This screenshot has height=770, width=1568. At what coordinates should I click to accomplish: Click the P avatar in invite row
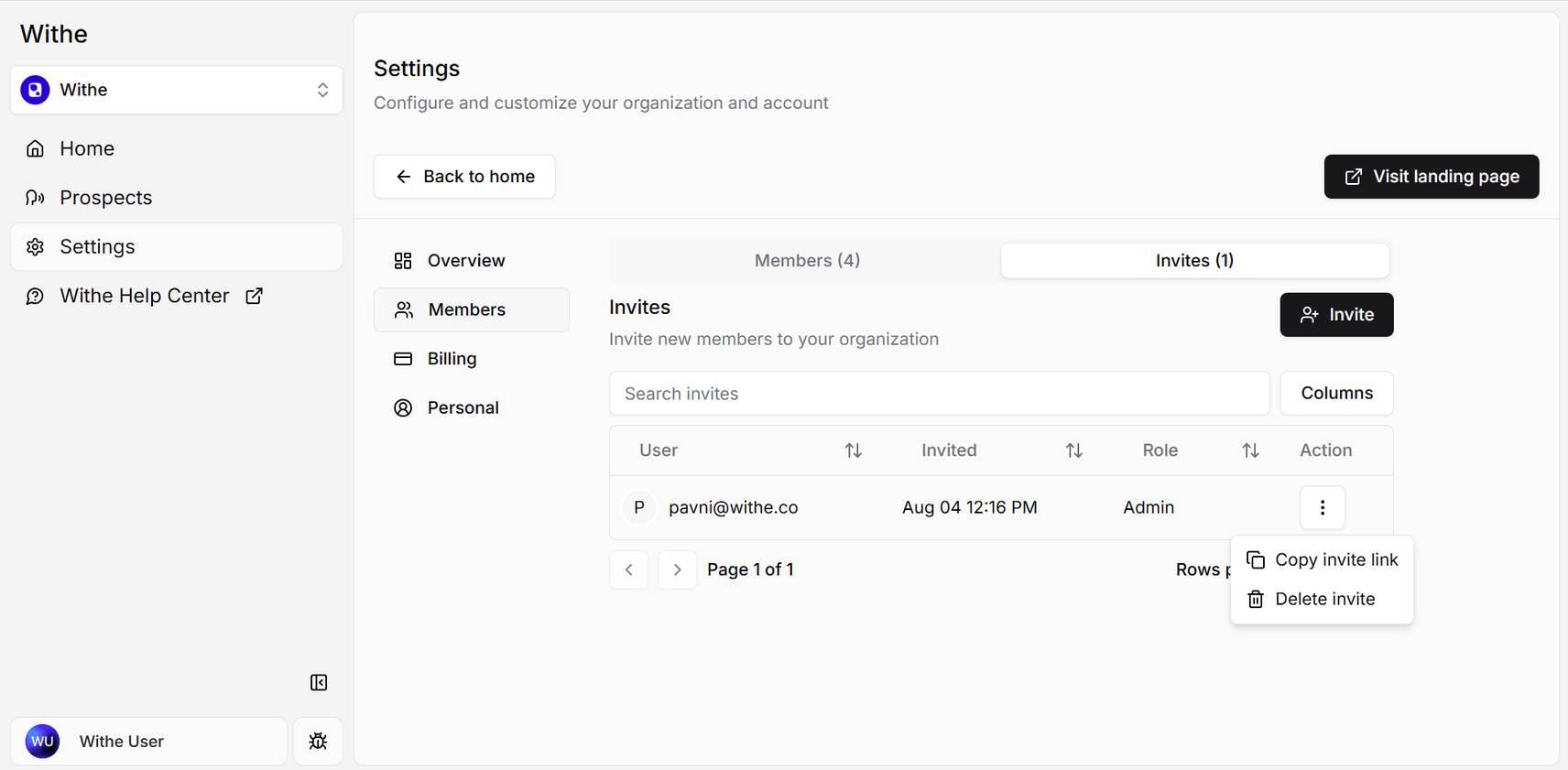tap(639, 507)
